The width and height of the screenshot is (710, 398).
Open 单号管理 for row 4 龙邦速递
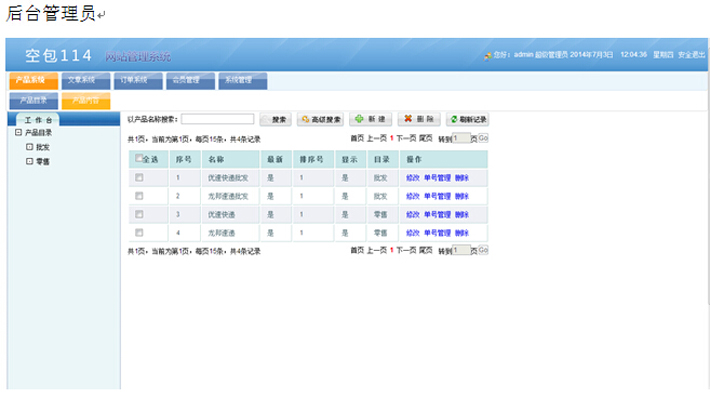(437, 233)
